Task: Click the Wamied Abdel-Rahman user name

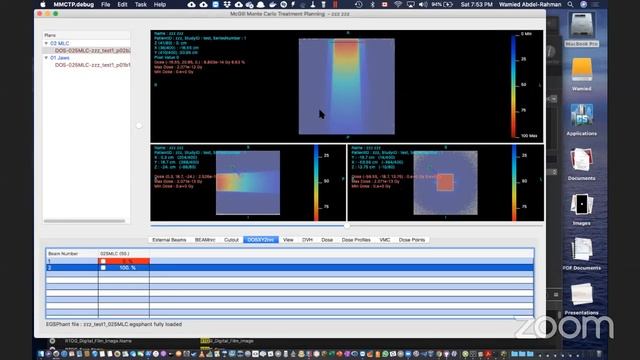Action: 530,4
